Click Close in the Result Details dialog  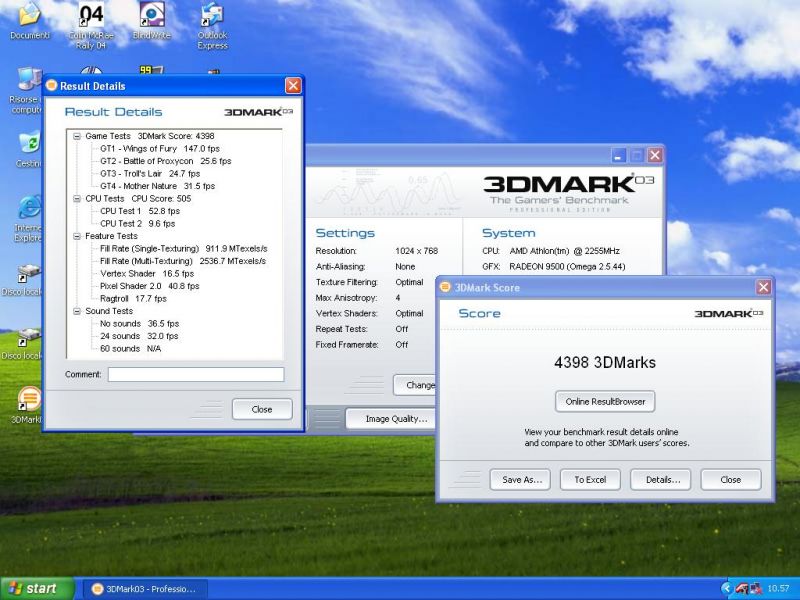click(x=262, y=409)
